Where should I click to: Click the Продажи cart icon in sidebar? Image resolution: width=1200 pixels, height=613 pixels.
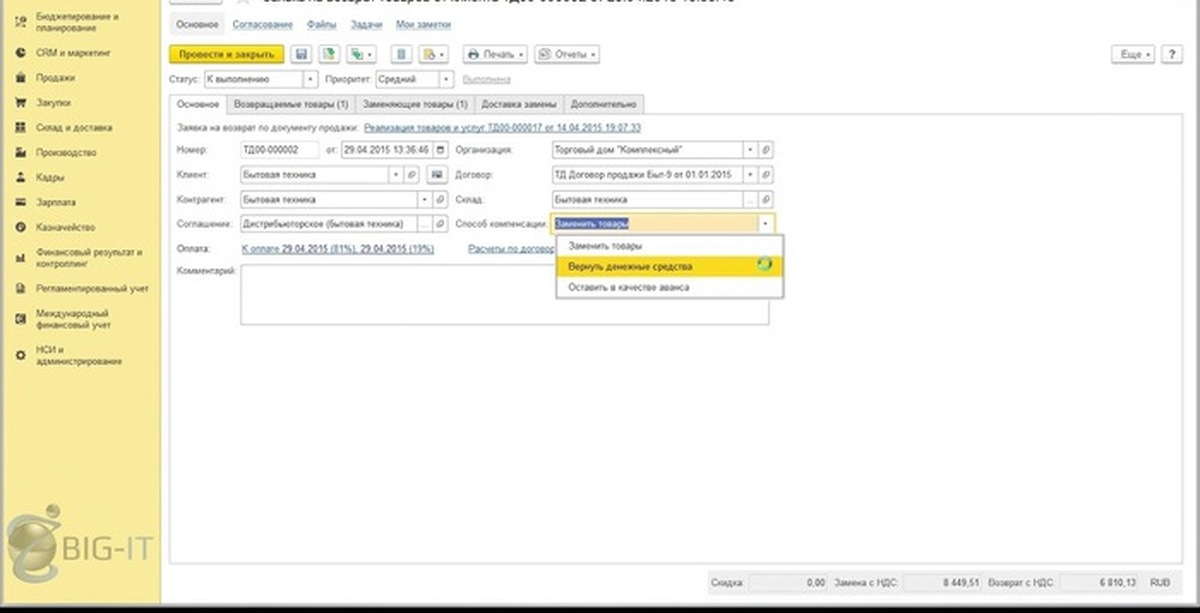click(x=20, y=77)
